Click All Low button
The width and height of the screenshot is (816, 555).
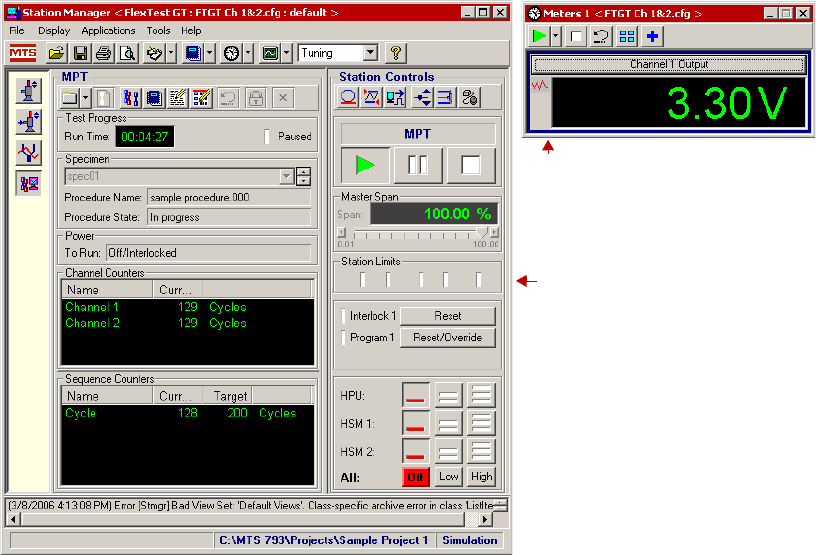tap(448, 476)
